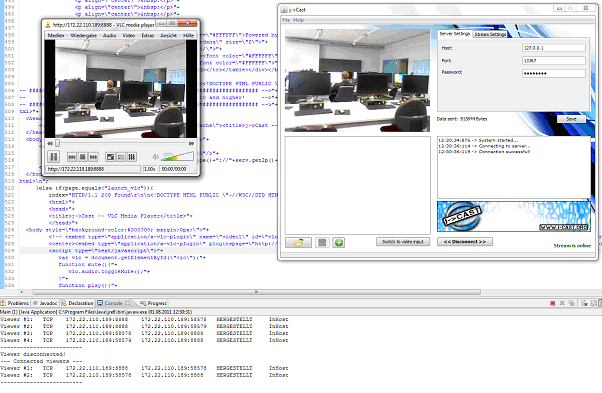Screen dimensions: 602x393
Task: Close the Console tab via its X
Action: pos(128,303)
